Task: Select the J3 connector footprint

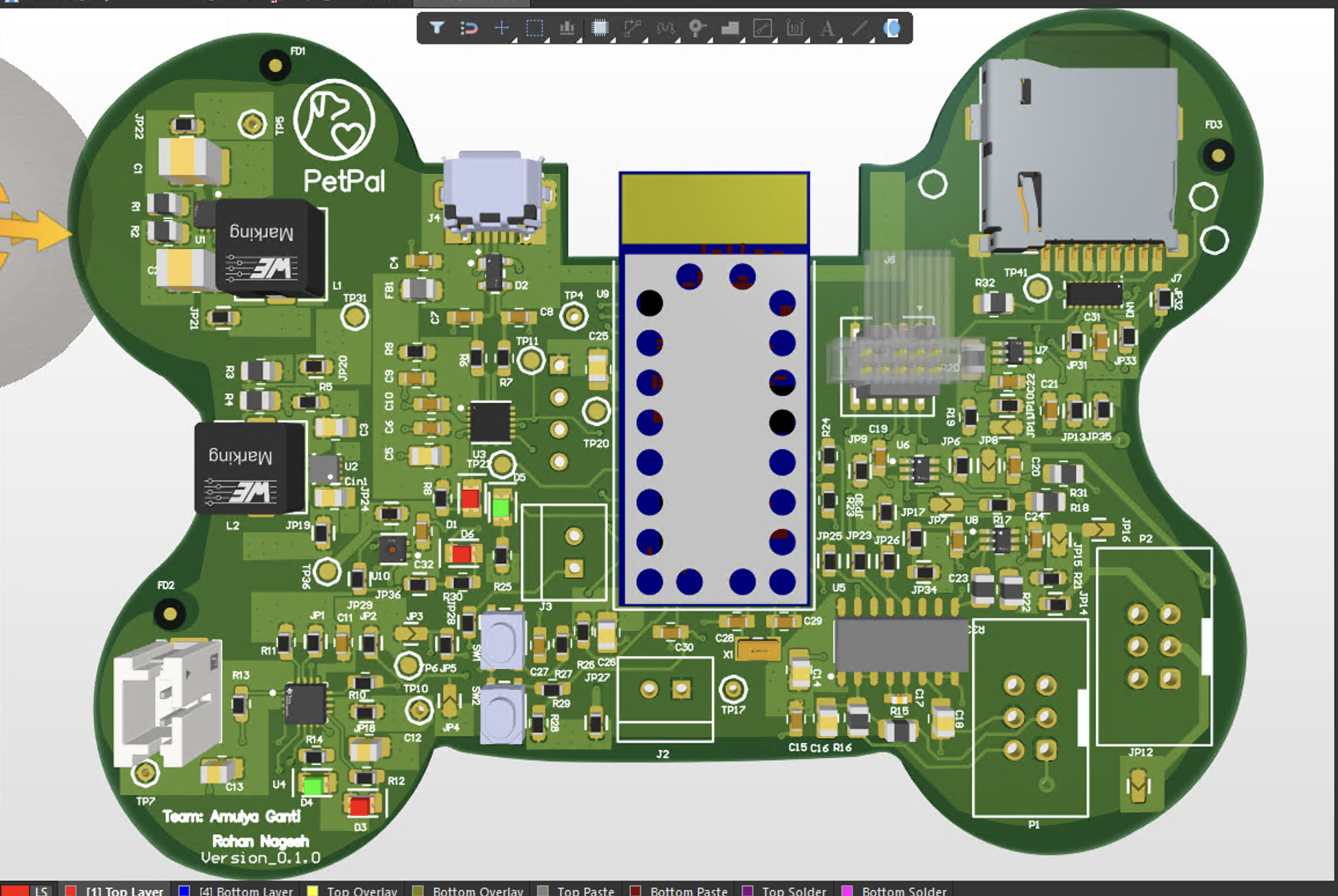Action: tap(564, 552)
